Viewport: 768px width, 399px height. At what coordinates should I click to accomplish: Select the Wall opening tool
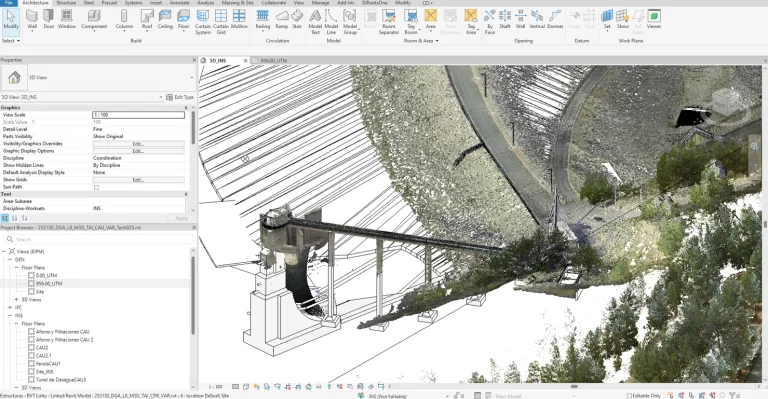[520, 20]
